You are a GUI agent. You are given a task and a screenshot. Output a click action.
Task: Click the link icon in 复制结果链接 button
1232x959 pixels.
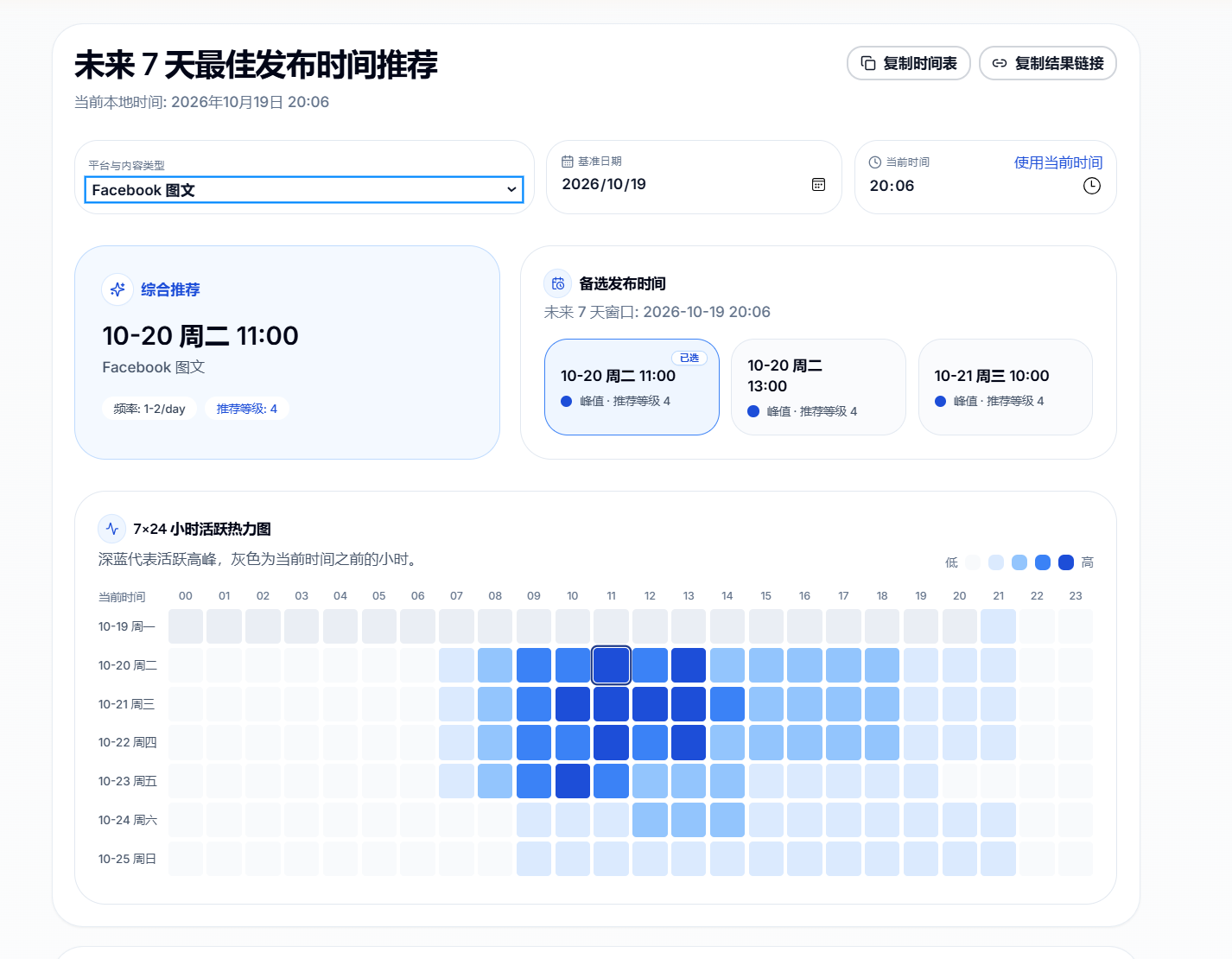pyautogui.click(x=1000, y=63)
